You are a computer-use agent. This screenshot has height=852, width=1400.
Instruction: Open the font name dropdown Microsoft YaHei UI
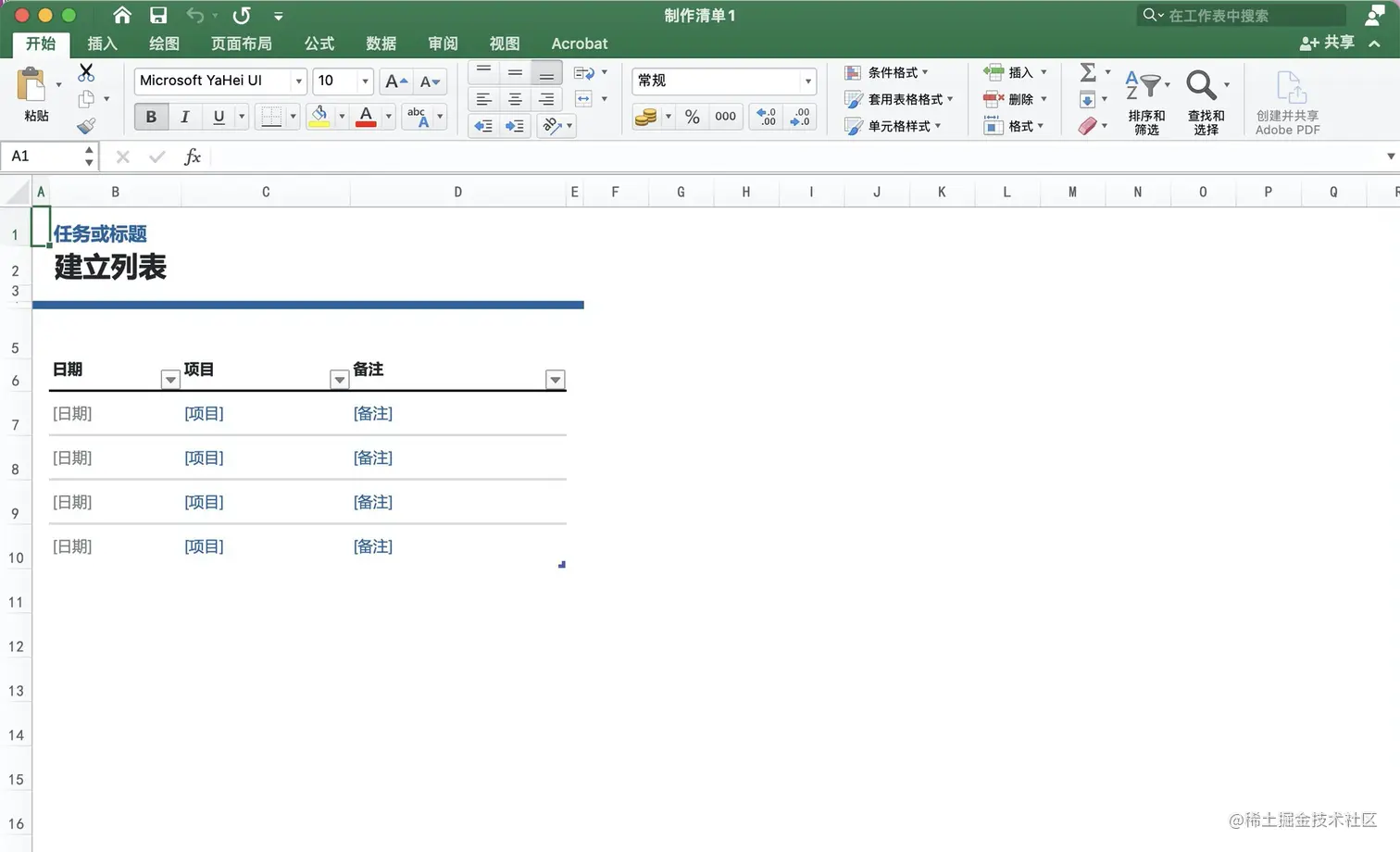(x=299, y=81)
